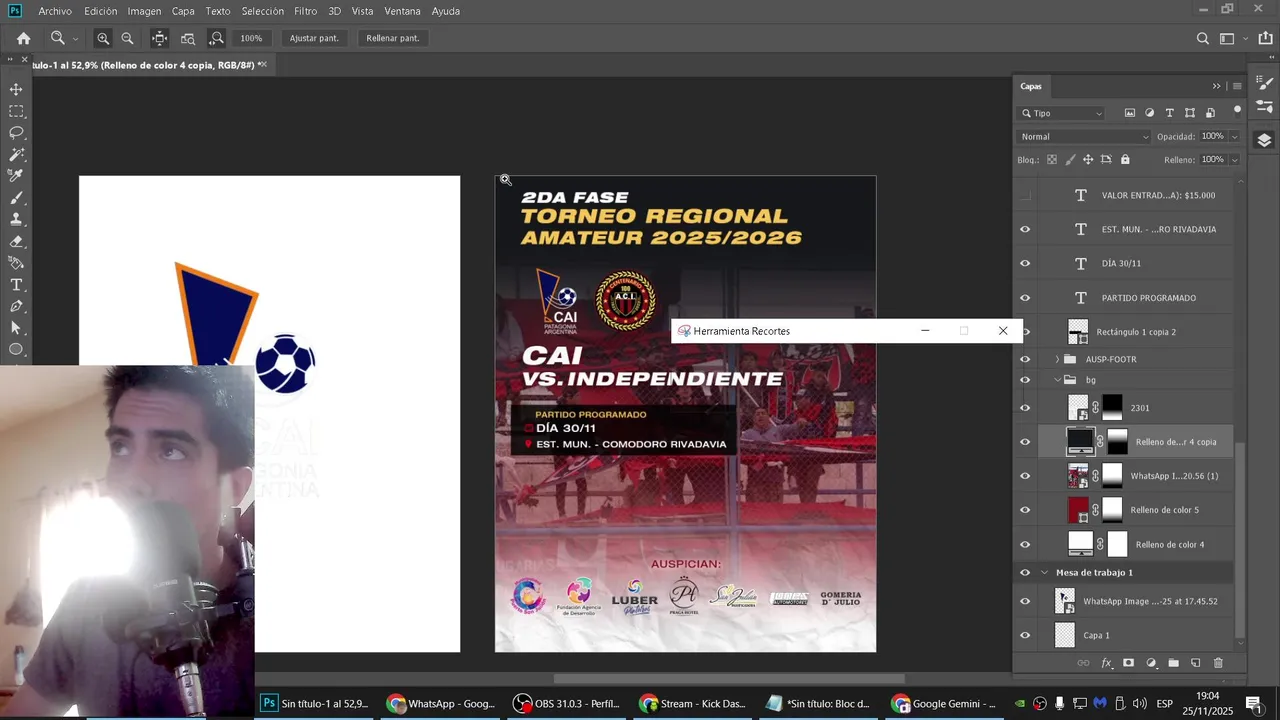Screen dimensions: 1280x720
Task: Filter layers by shape layer icon
Action: (1190, 113)
